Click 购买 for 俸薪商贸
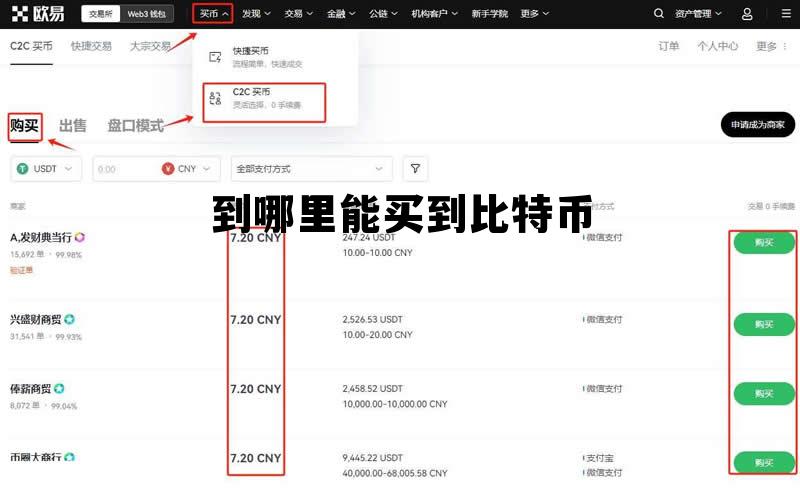The height and width of the screenshot is (499, 800). click(x=764, y=394)
